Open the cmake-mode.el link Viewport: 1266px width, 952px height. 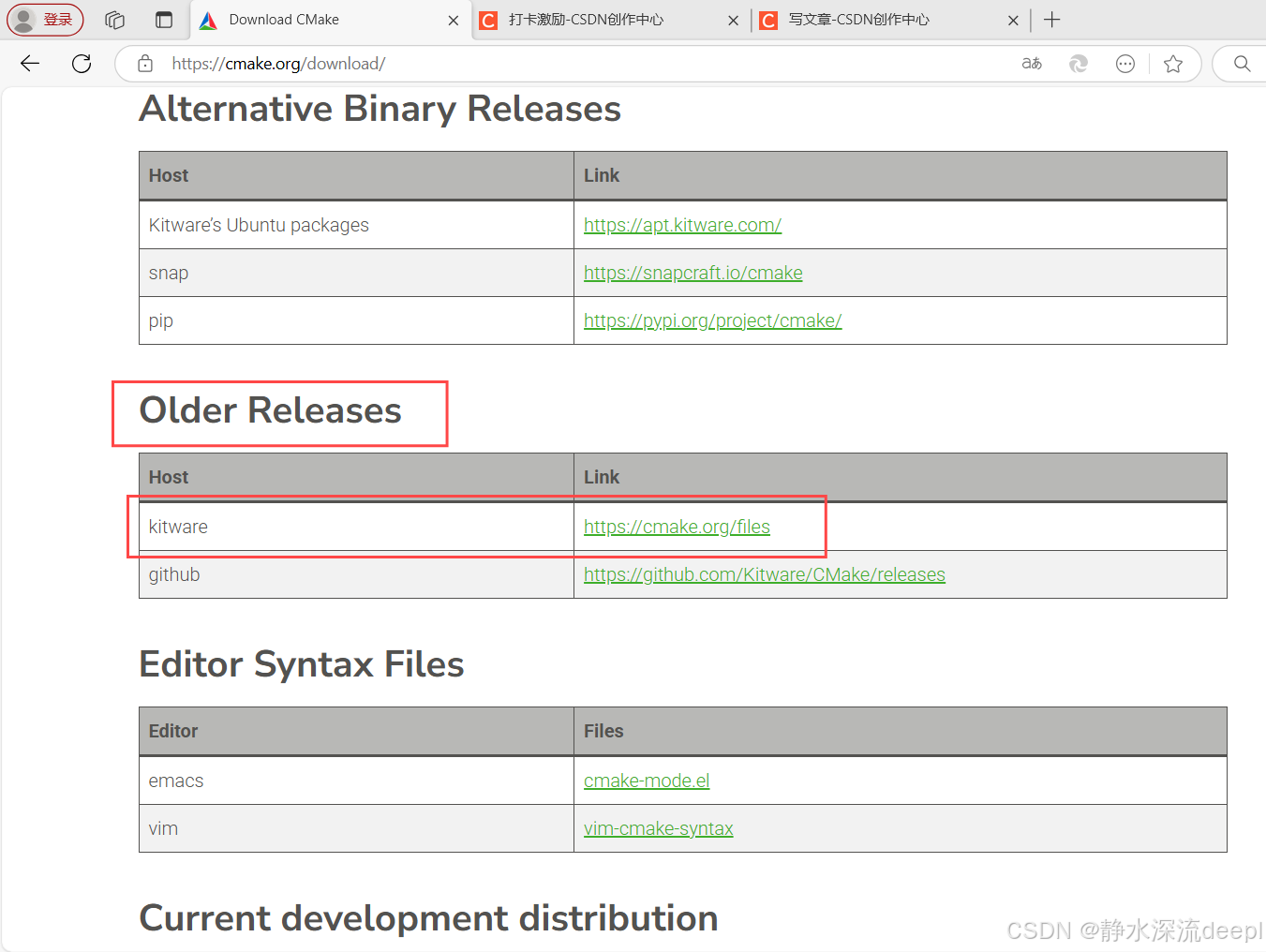[x=647, y=781]
